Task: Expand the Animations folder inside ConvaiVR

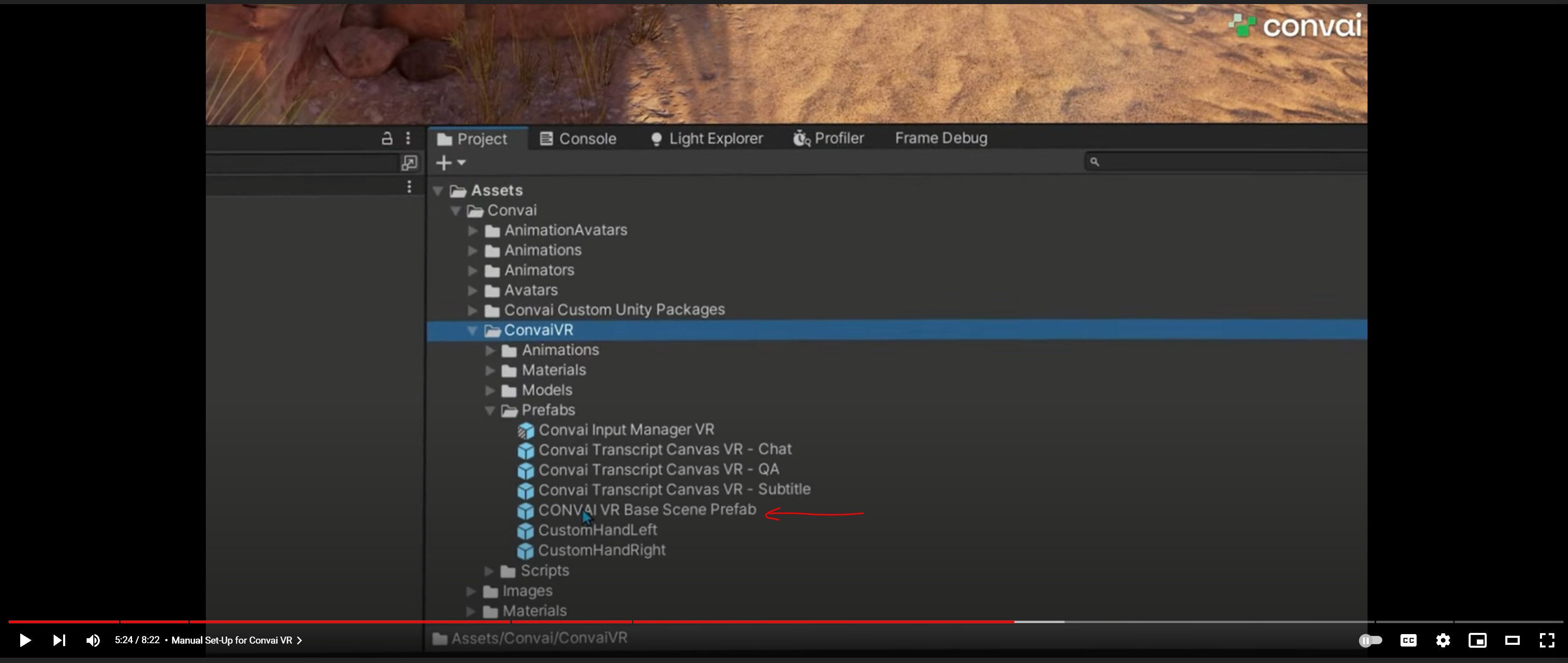Action: [489, 351]
